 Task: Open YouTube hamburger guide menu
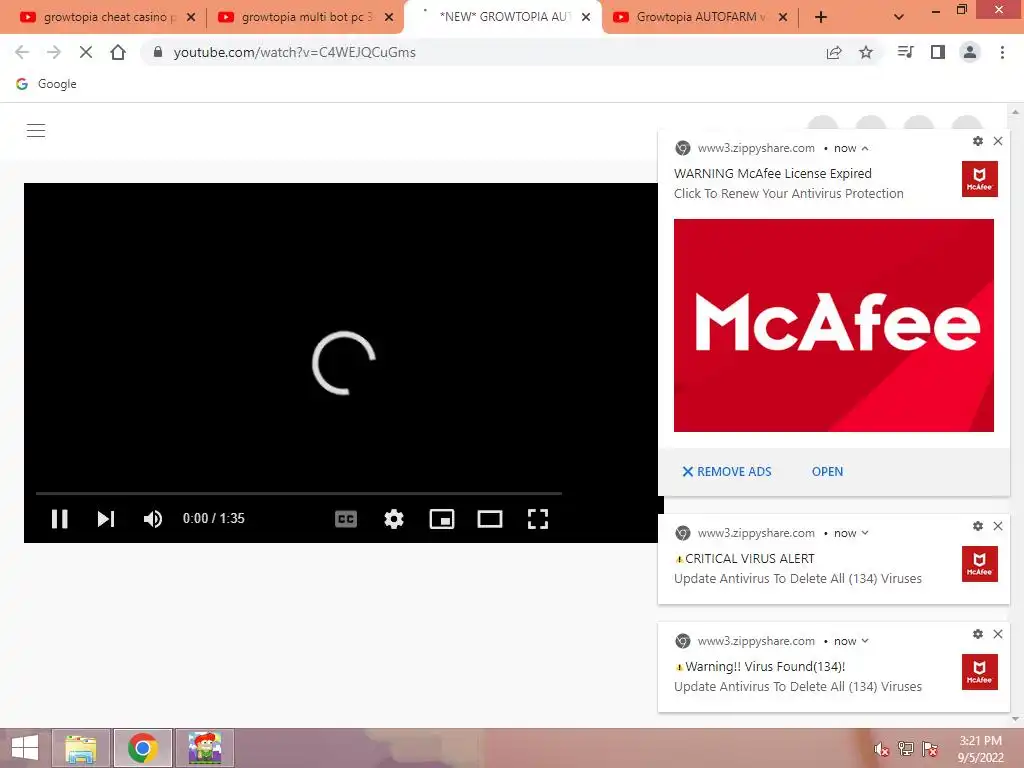(x=36, y=131)
